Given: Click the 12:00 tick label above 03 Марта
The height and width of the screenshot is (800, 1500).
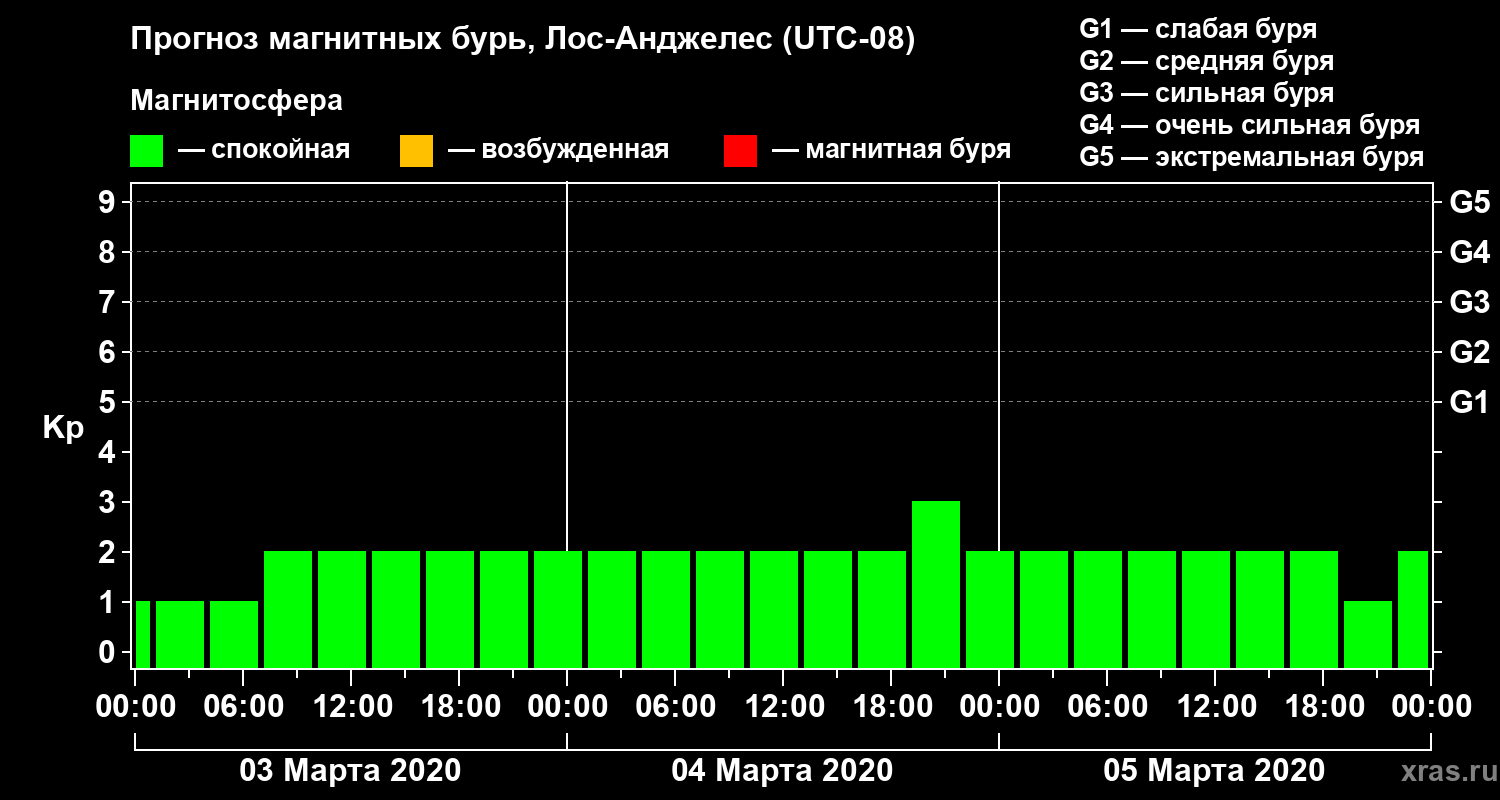Looking at the screenshot, I should (351, 706).
